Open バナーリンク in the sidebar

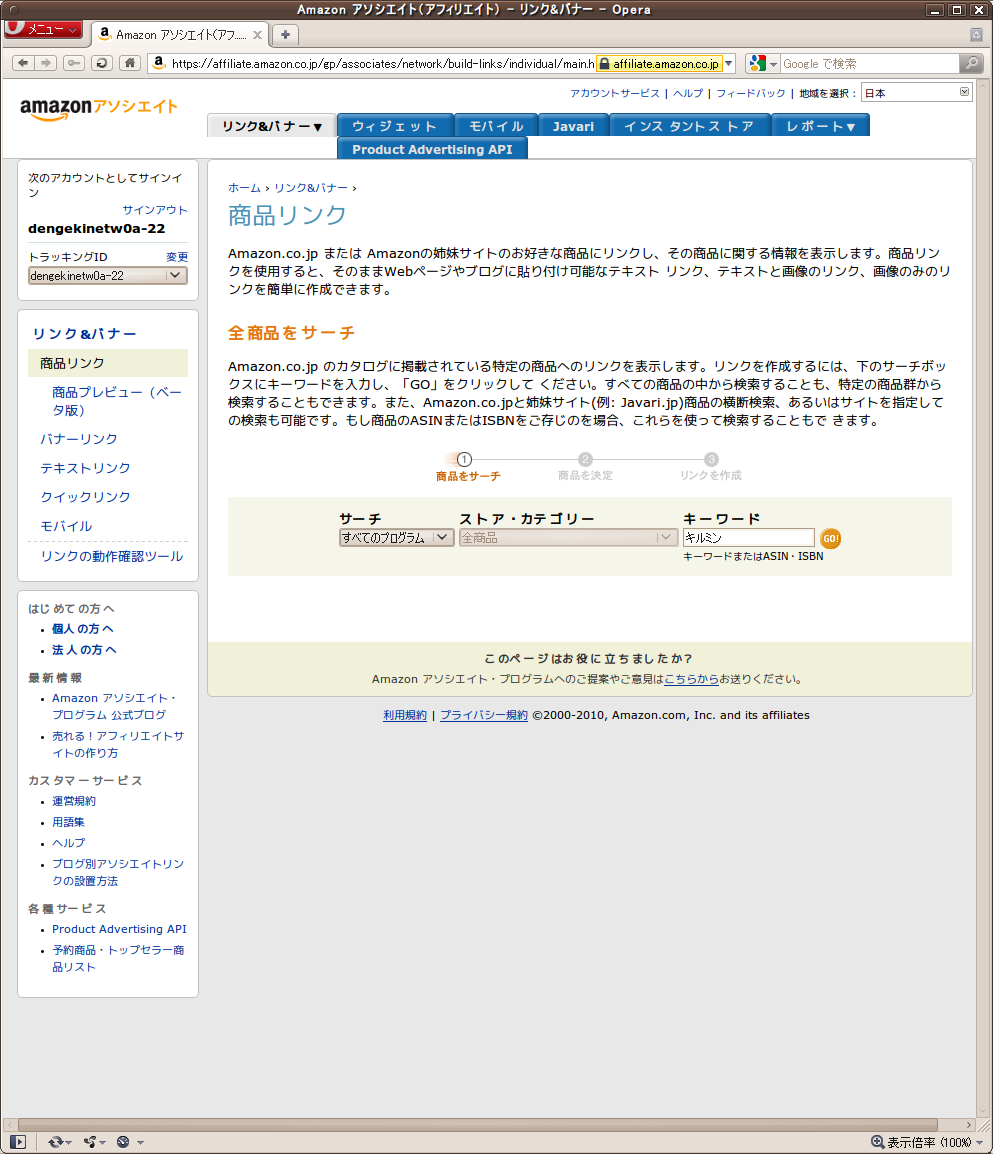click(79, 439)
